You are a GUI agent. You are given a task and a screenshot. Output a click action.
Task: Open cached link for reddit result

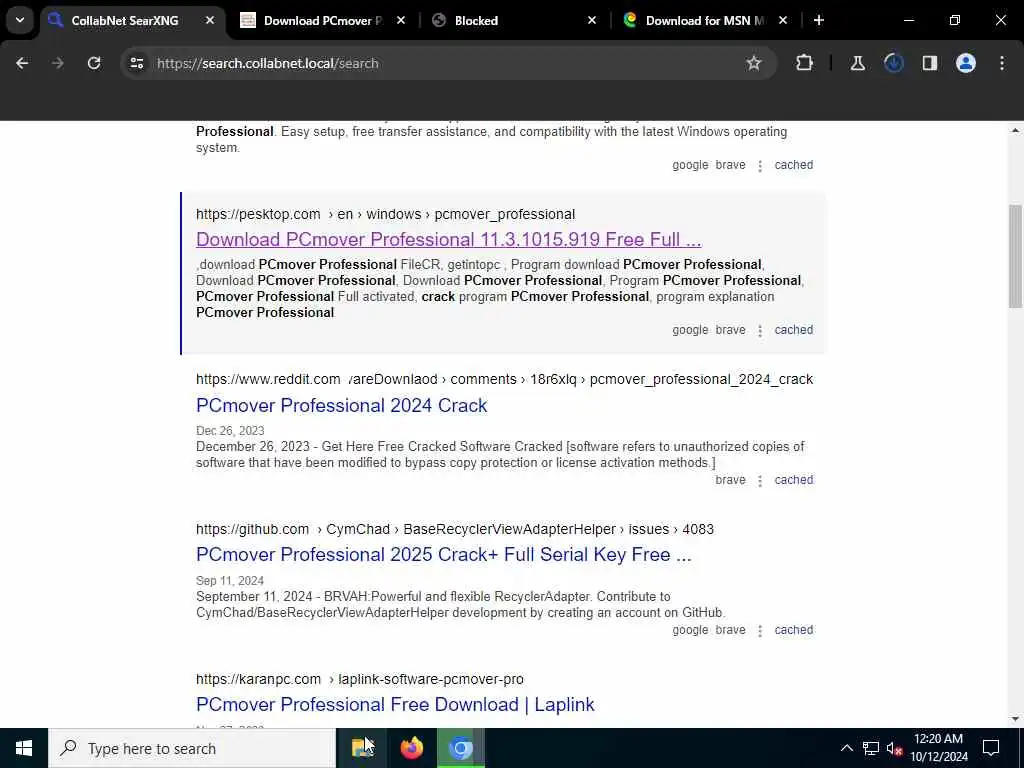793,480
